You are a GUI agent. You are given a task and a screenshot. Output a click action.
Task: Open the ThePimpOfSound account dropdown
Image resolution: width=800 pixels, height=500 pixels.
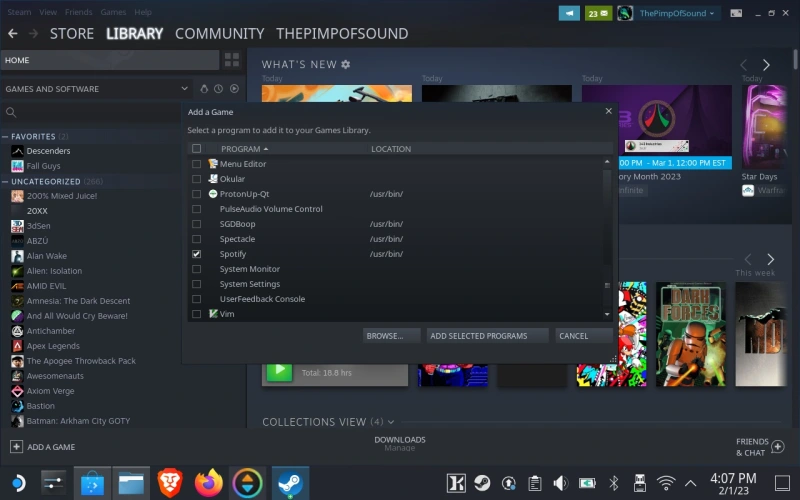[678, 13]
